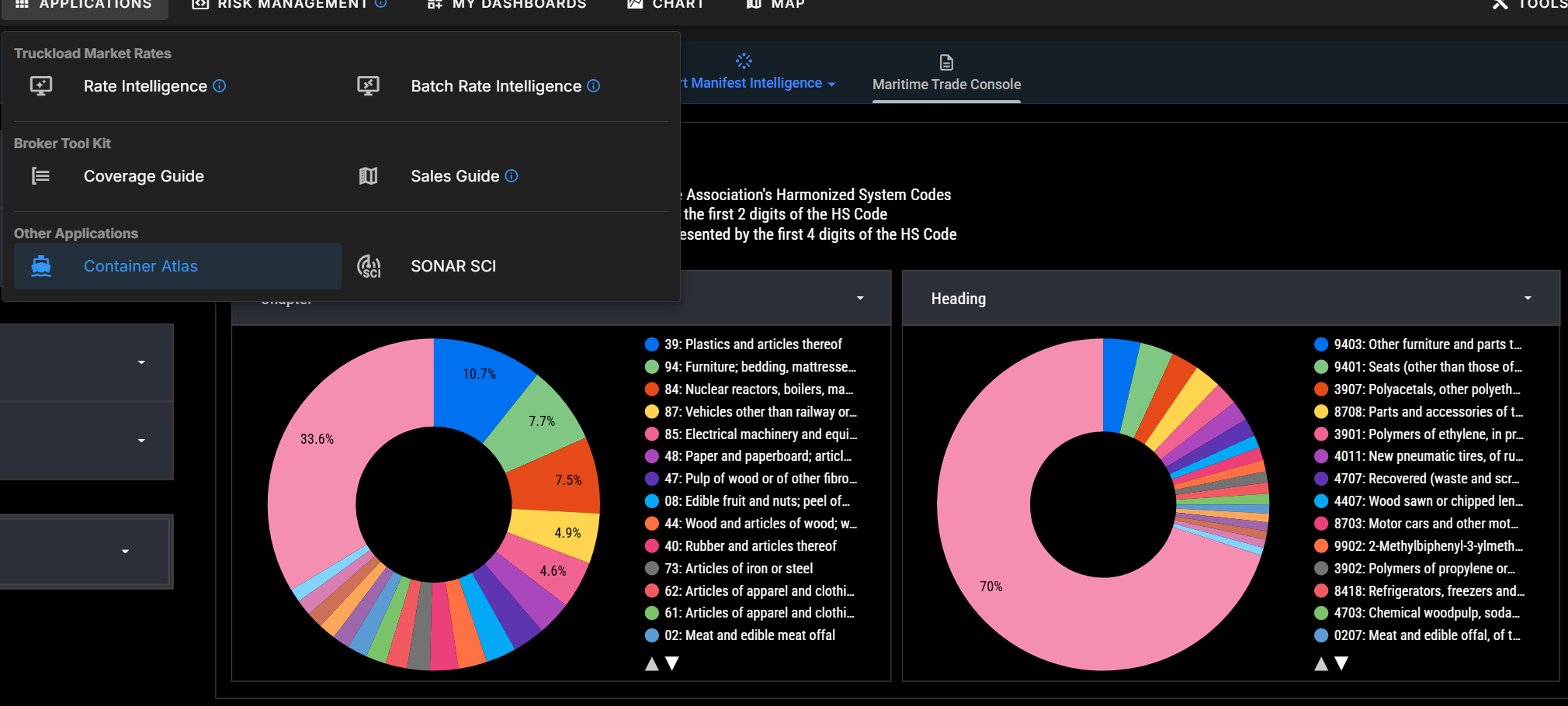Click the Container Atlas ship icon
Screen dimensions: 1568x706
(41, 266)
